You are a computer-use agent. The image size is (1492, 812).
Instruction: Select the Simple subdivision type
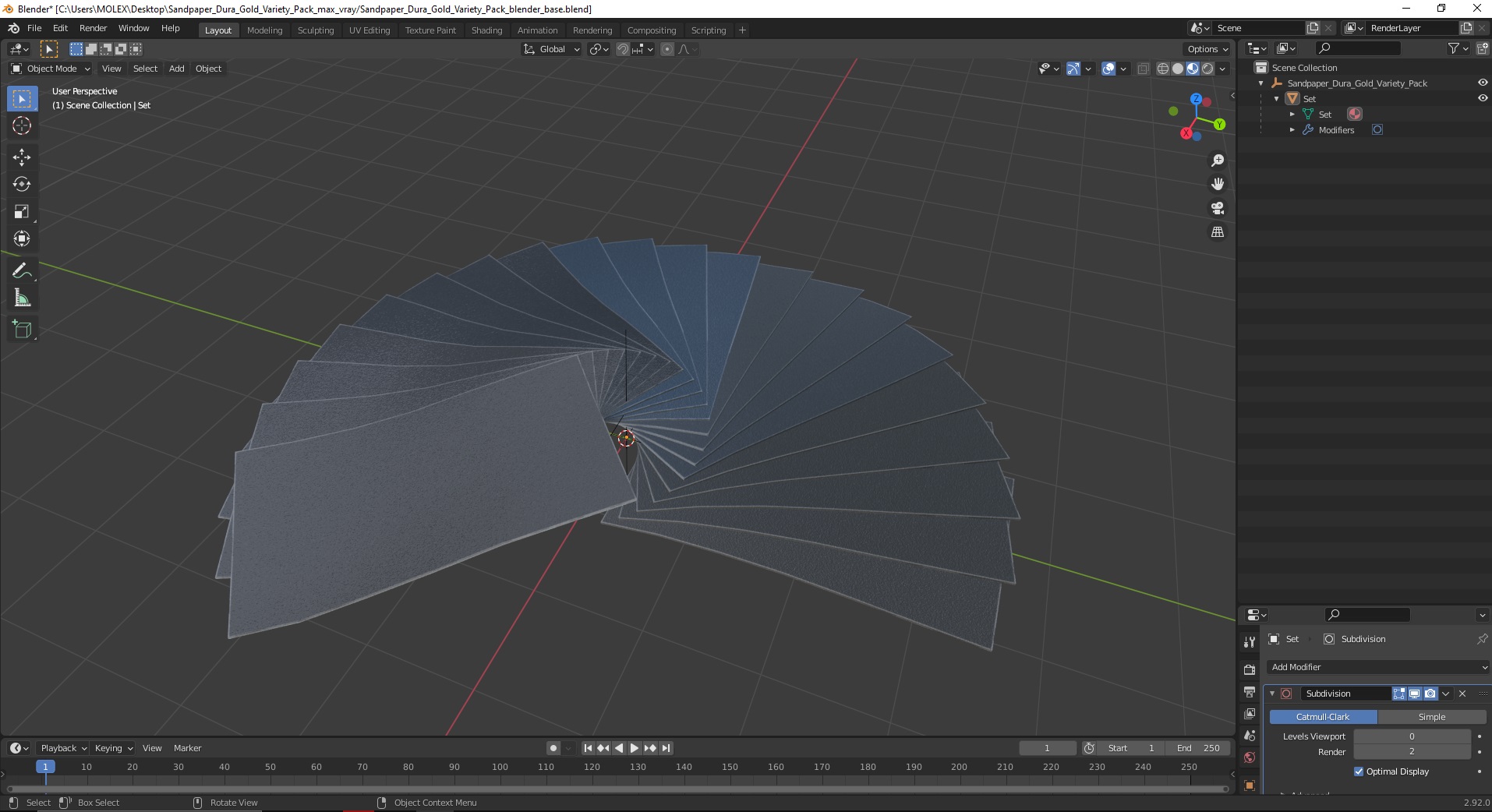(1432, 717)
